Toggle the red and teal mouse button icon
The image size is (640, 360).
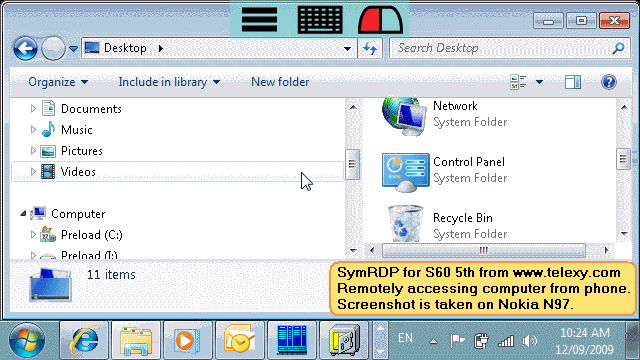point(380,19)
